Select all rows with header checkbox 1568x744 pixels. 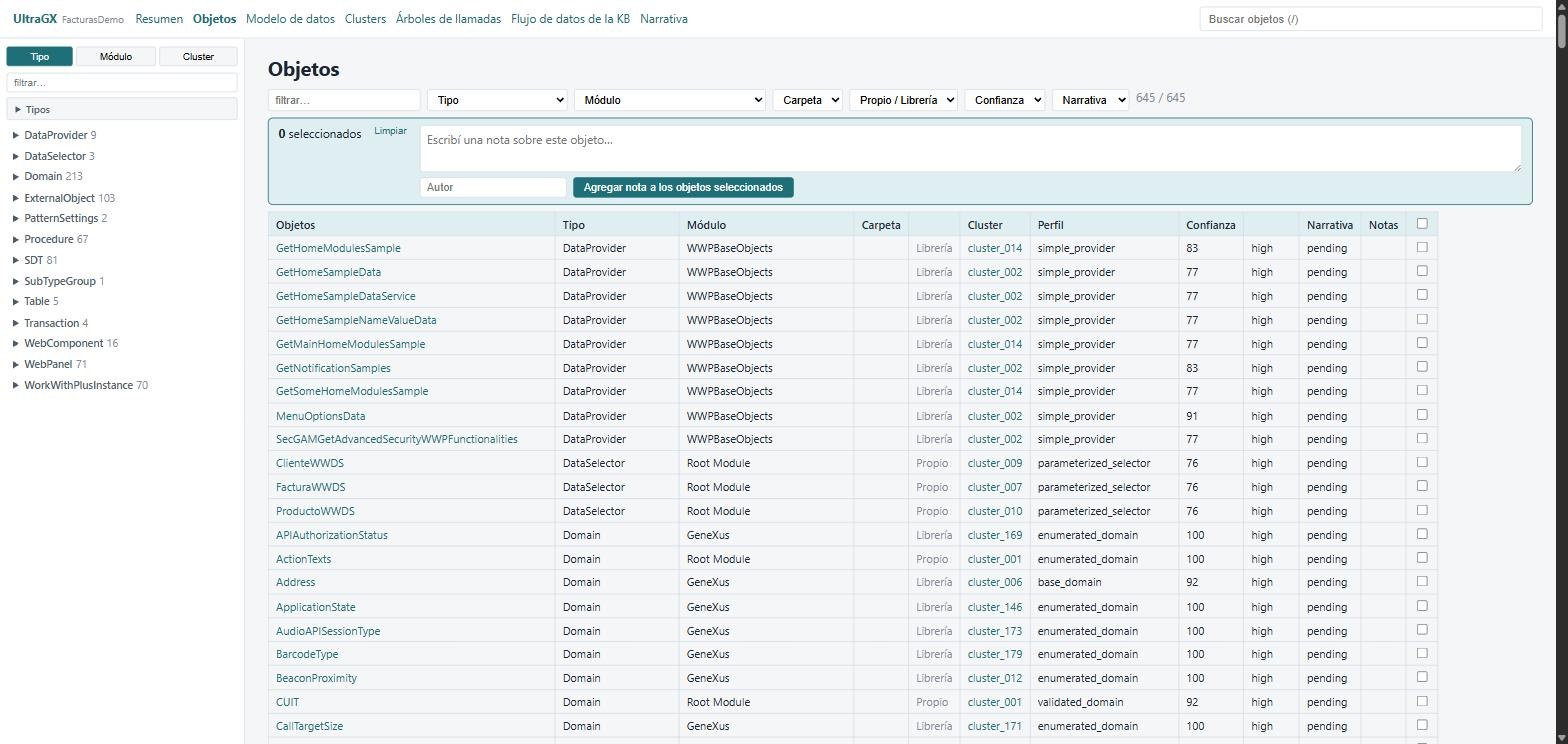point(1422,223)
